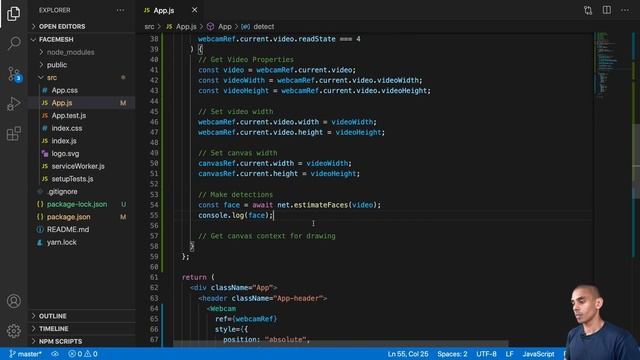Screen dimensions: 640x360
Task: Click the Open Changes icon in editor toolbar
Action: (588, 10)
